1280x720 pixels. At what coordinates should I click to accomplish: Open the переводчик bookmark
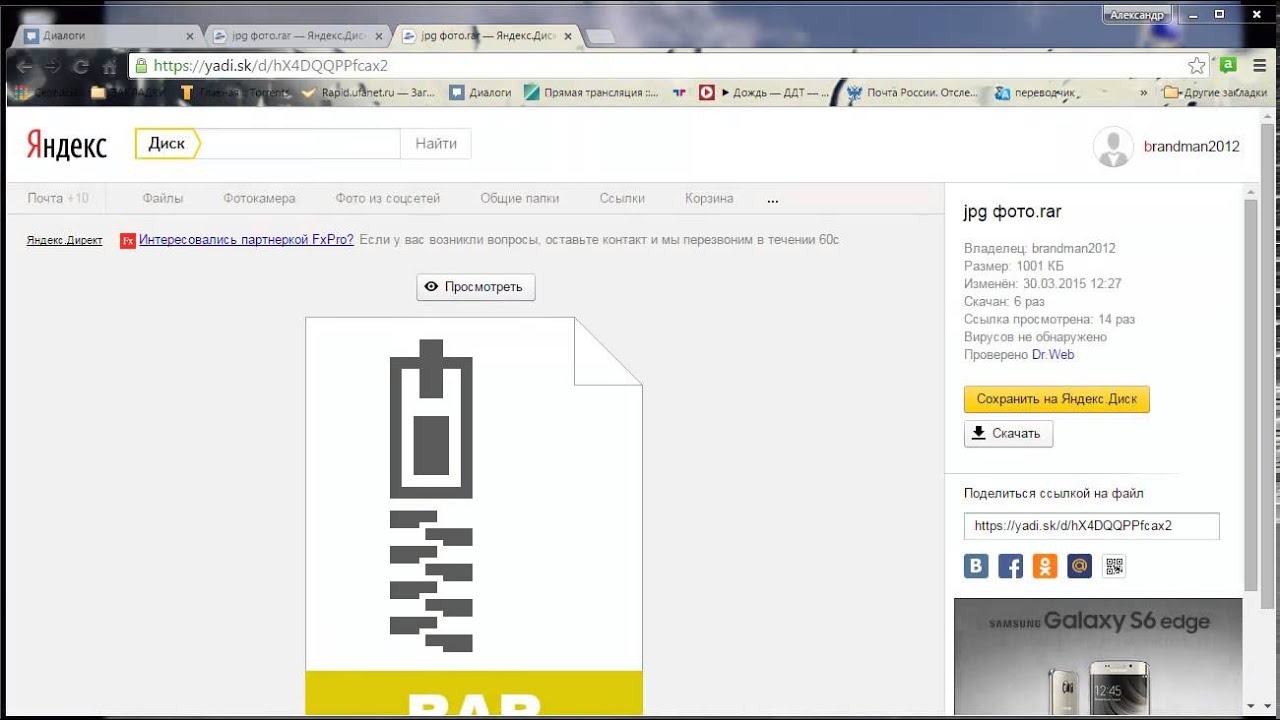coord(1035,92)
